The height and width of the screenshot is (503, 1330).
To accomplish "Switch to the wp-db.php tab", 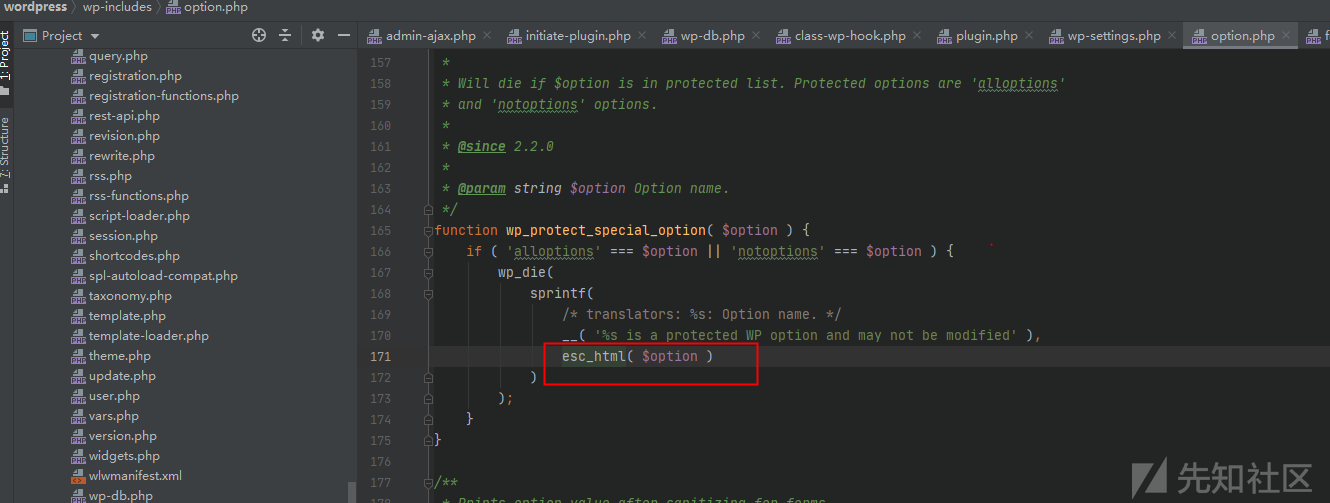I will pos(712,35).
